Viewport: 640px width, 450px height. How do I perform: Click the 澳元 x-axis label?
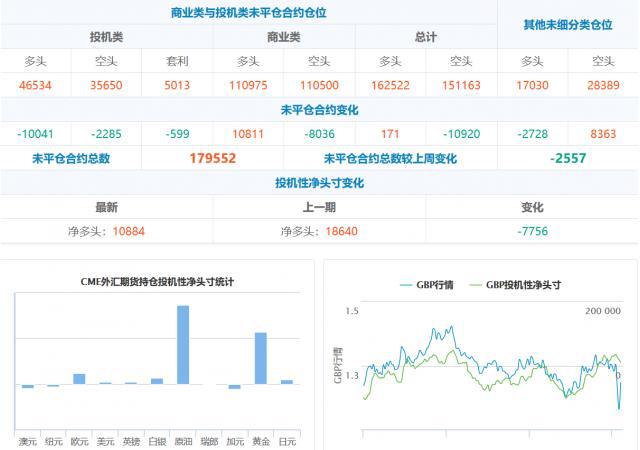click(27, 441)
